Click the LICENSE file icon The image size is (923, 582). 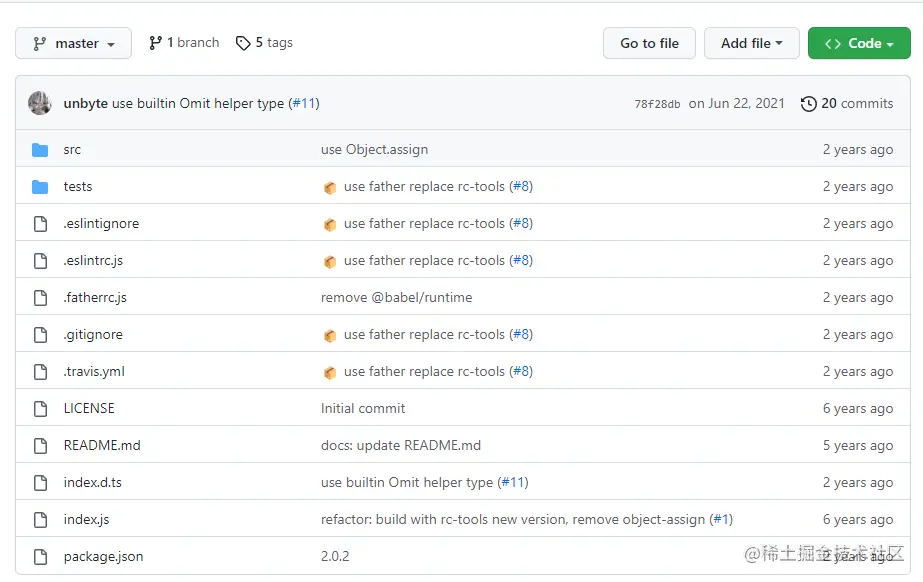point(40,409)
